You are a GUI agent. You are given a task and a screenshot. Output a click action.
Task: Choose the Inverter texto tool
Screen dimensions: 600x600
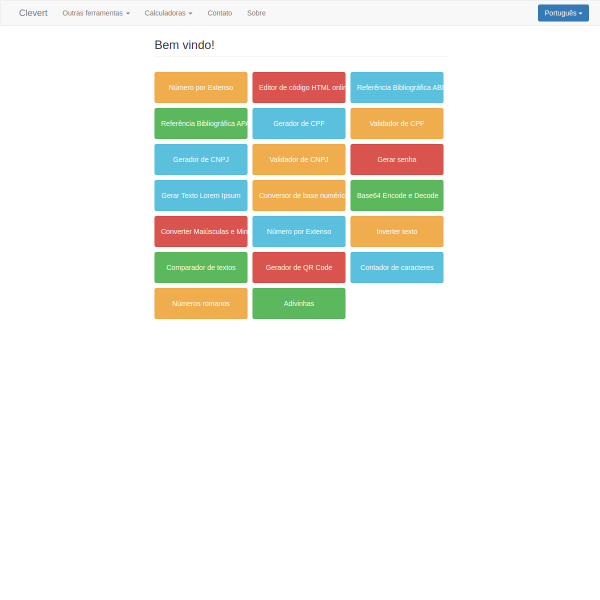point(397,232)
